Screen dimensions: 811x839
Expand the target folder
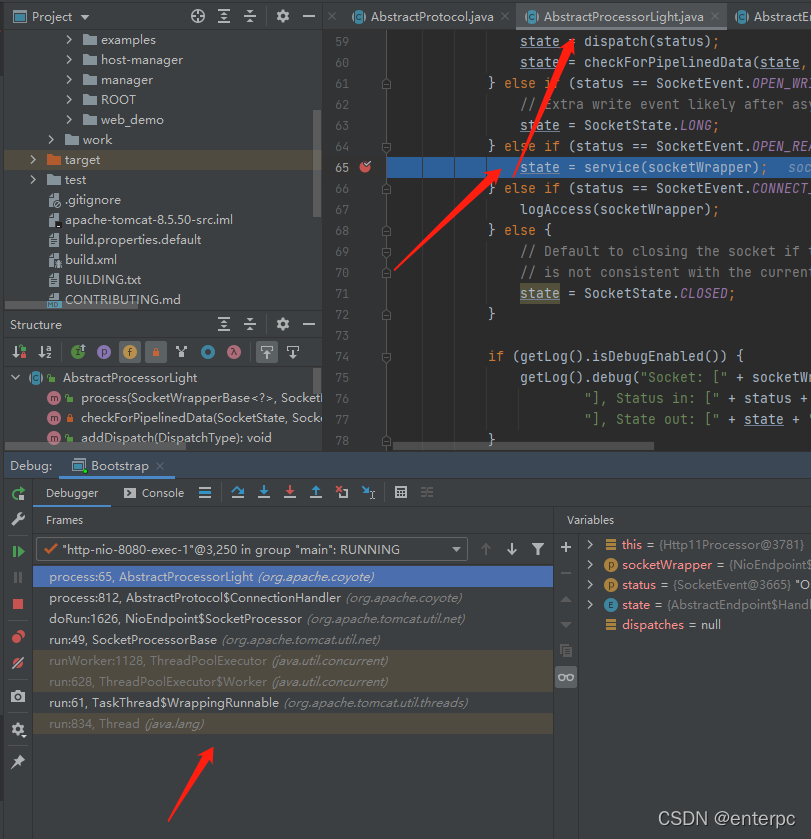33,159
